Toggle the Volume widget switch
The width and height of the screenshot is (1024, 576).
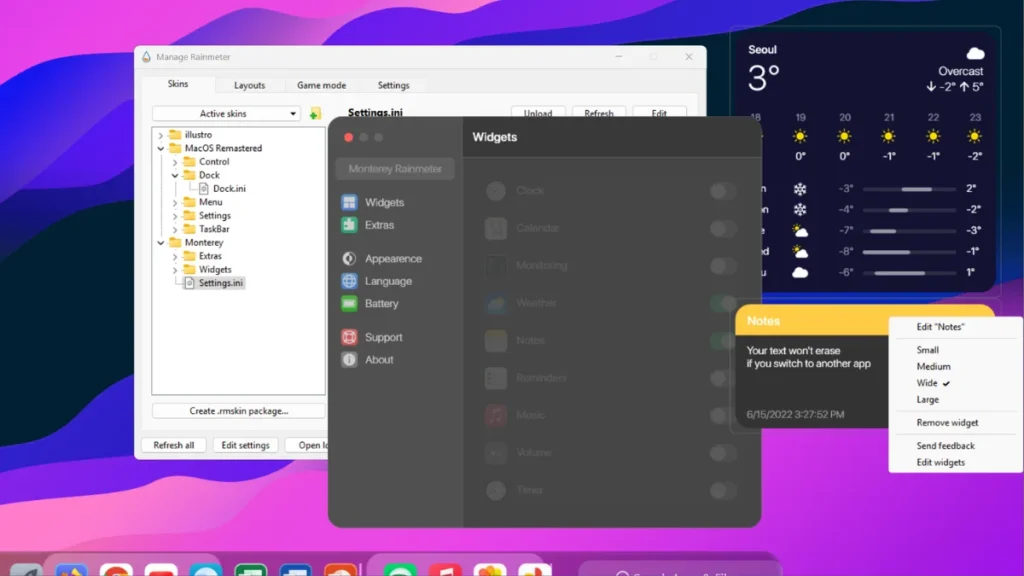click(x=723, y=453)
